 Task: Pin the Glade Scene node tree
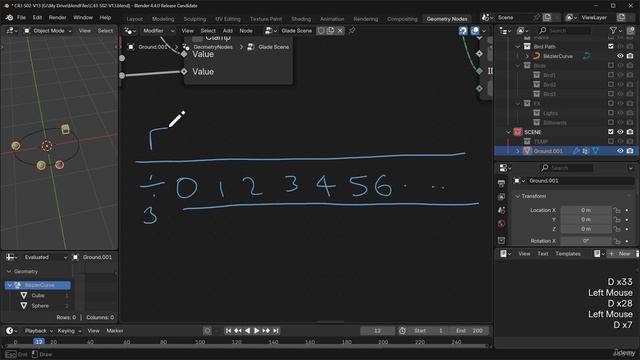click(x=352, y=31)
